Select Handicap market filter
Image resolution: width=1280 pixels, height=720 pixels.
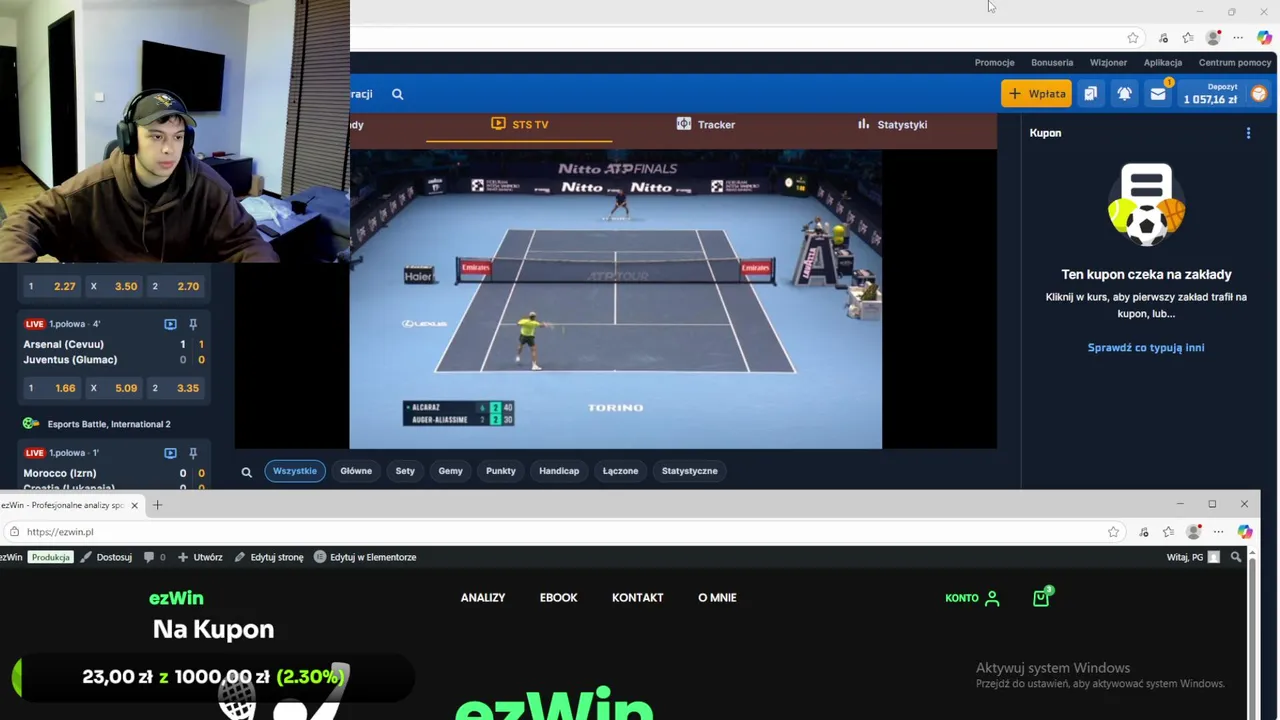pos(559,471)
